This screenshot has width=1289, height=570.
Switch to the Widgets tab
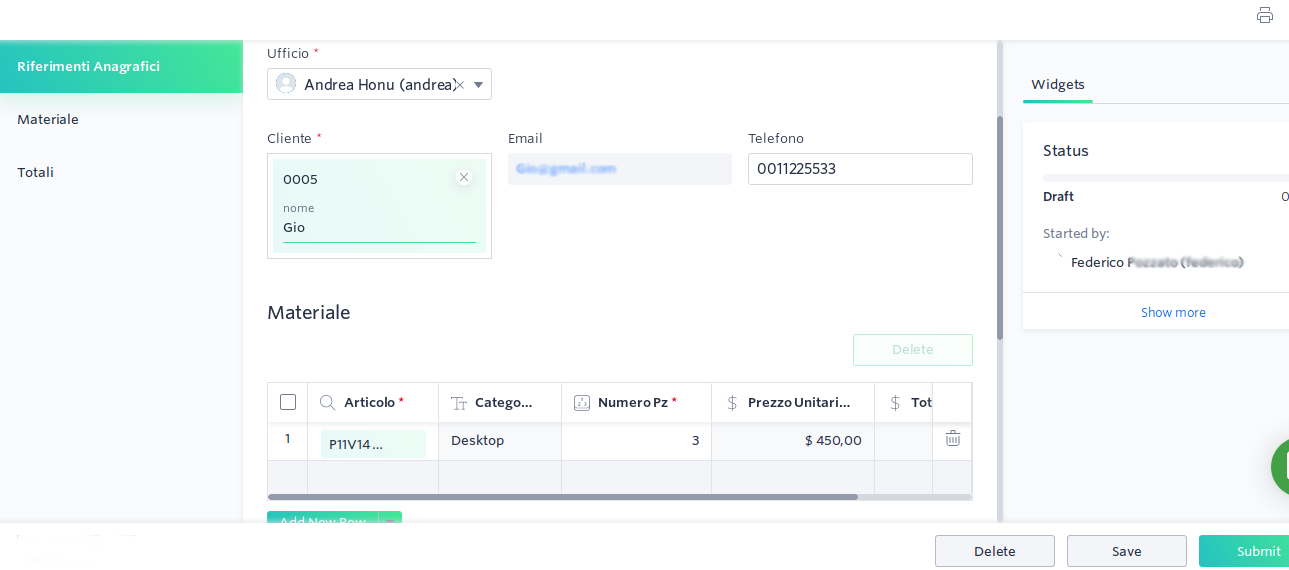(1058, 85)
